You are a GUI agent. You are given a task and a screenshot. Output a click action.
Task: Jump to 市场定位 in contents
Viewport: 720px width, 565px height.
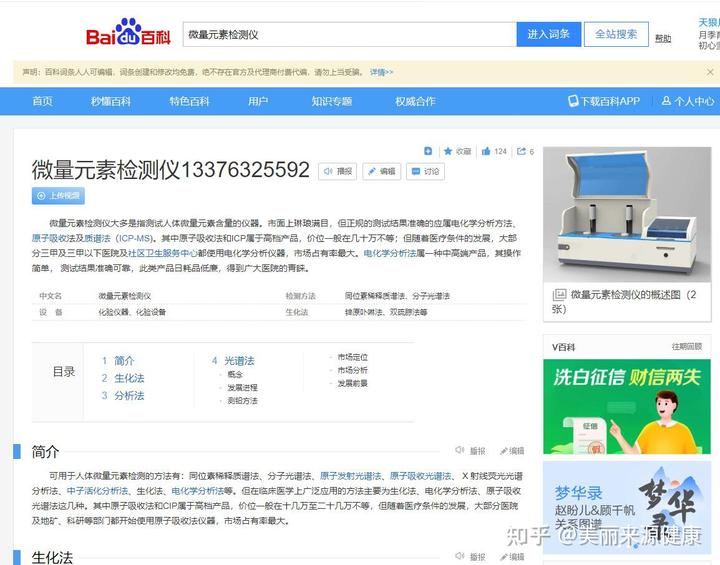pos(353,357)
